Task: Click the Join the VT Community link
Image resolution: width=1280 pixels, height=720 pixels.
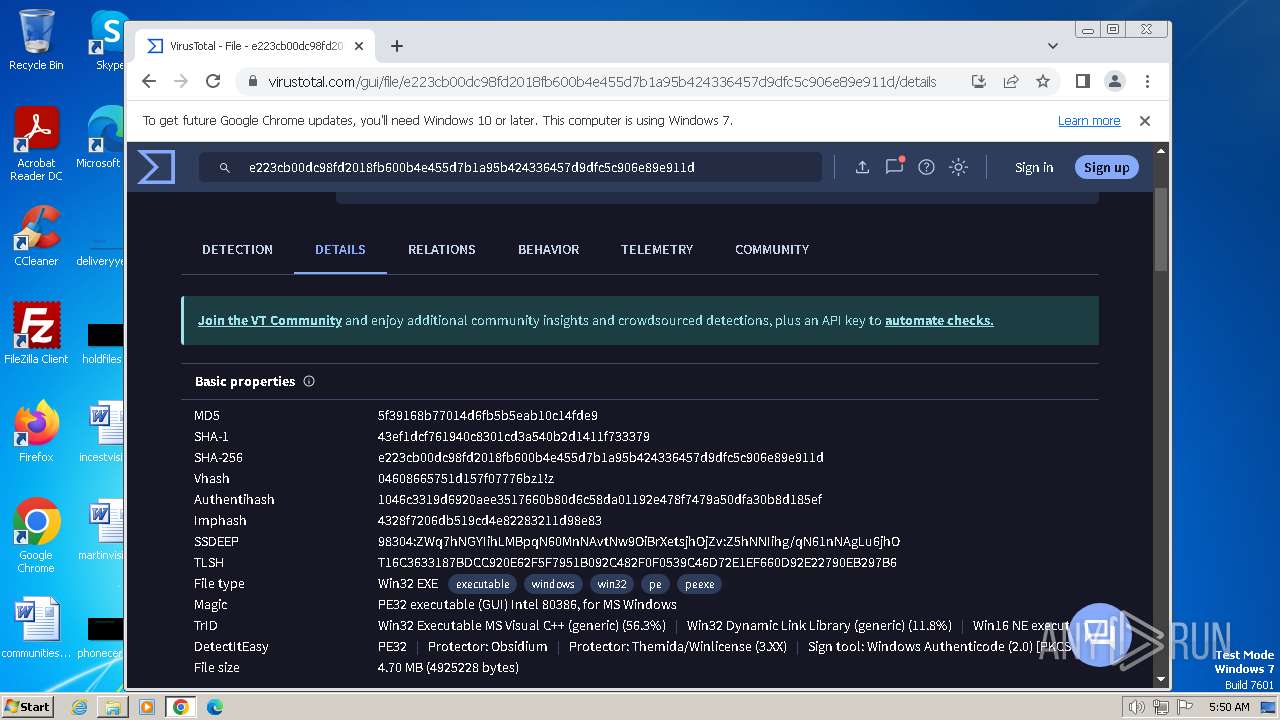Action: coord(270,321)
